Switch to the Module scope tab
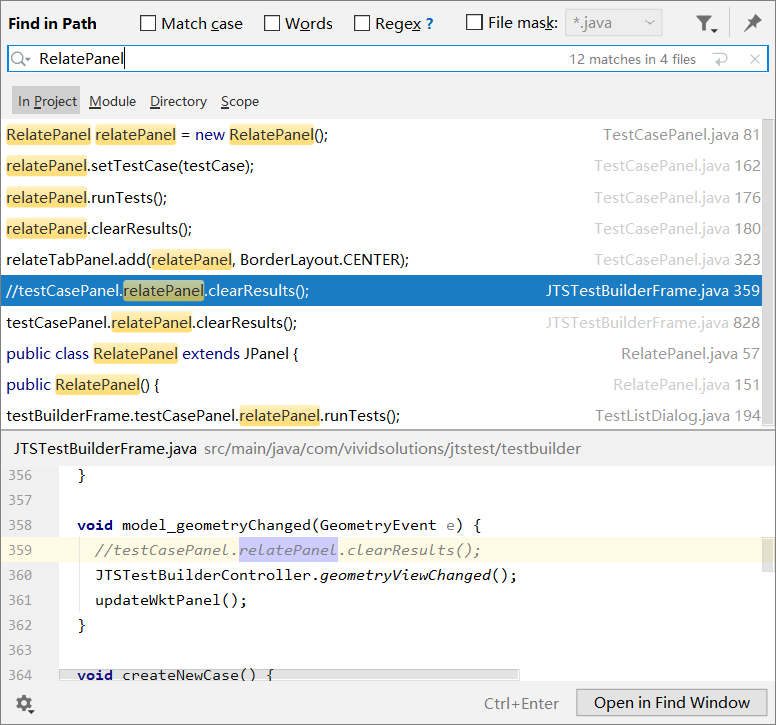Image resolution: width=776 pixels, height=725 pixels. click(112, 101)
